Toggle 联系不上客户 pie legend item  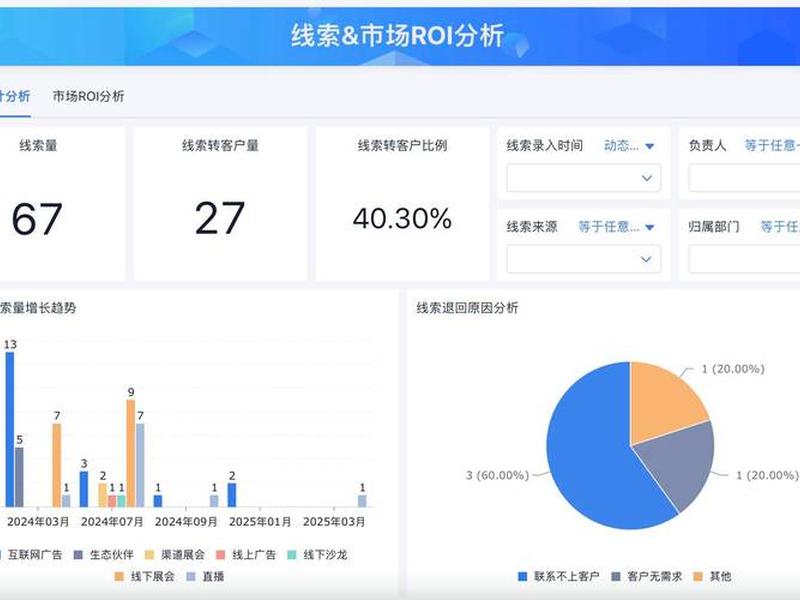pyautogui.click(x=559, y=577)
